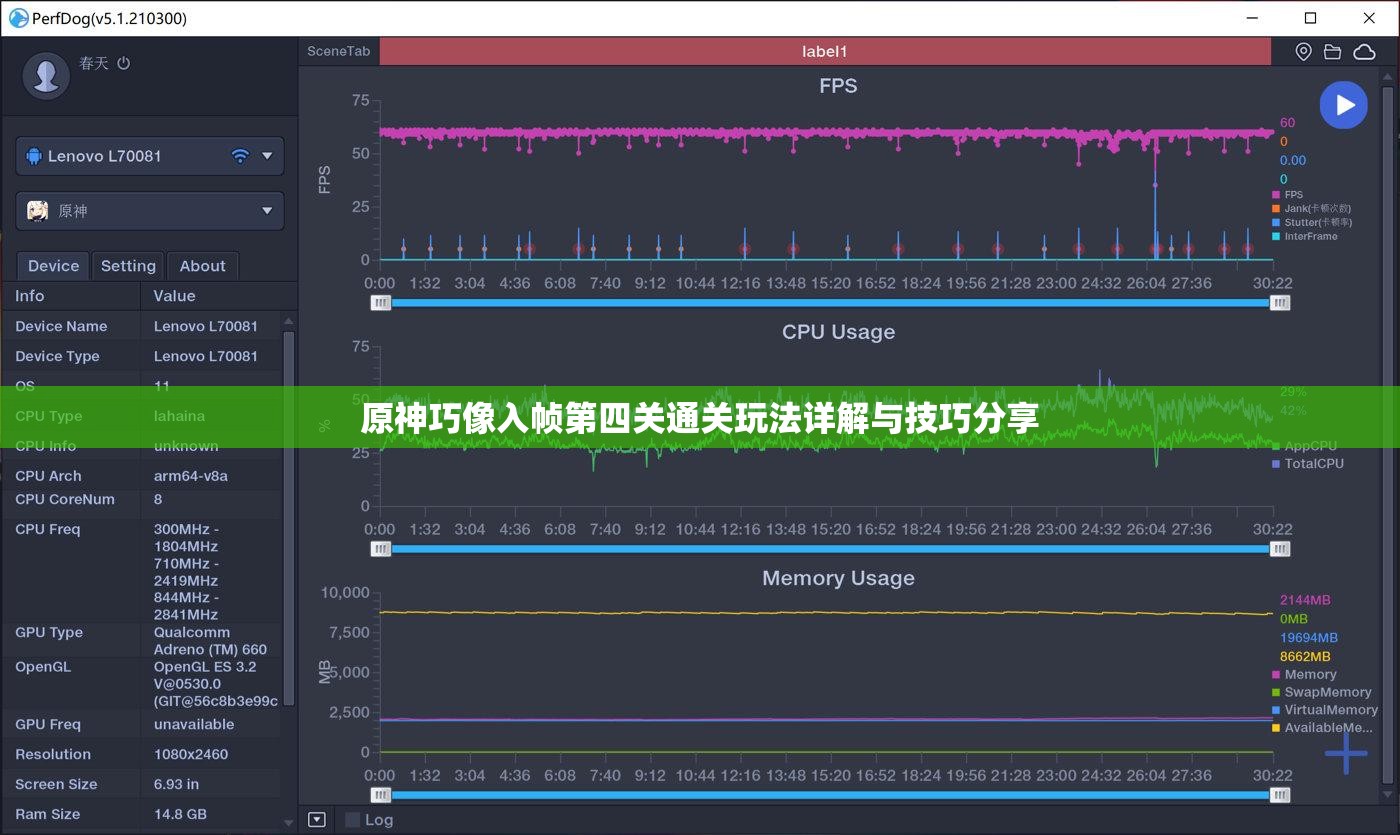The width and height of the screenshot is (1400, 835).
Task: Click the Value column header
Action: coord(174,296)
